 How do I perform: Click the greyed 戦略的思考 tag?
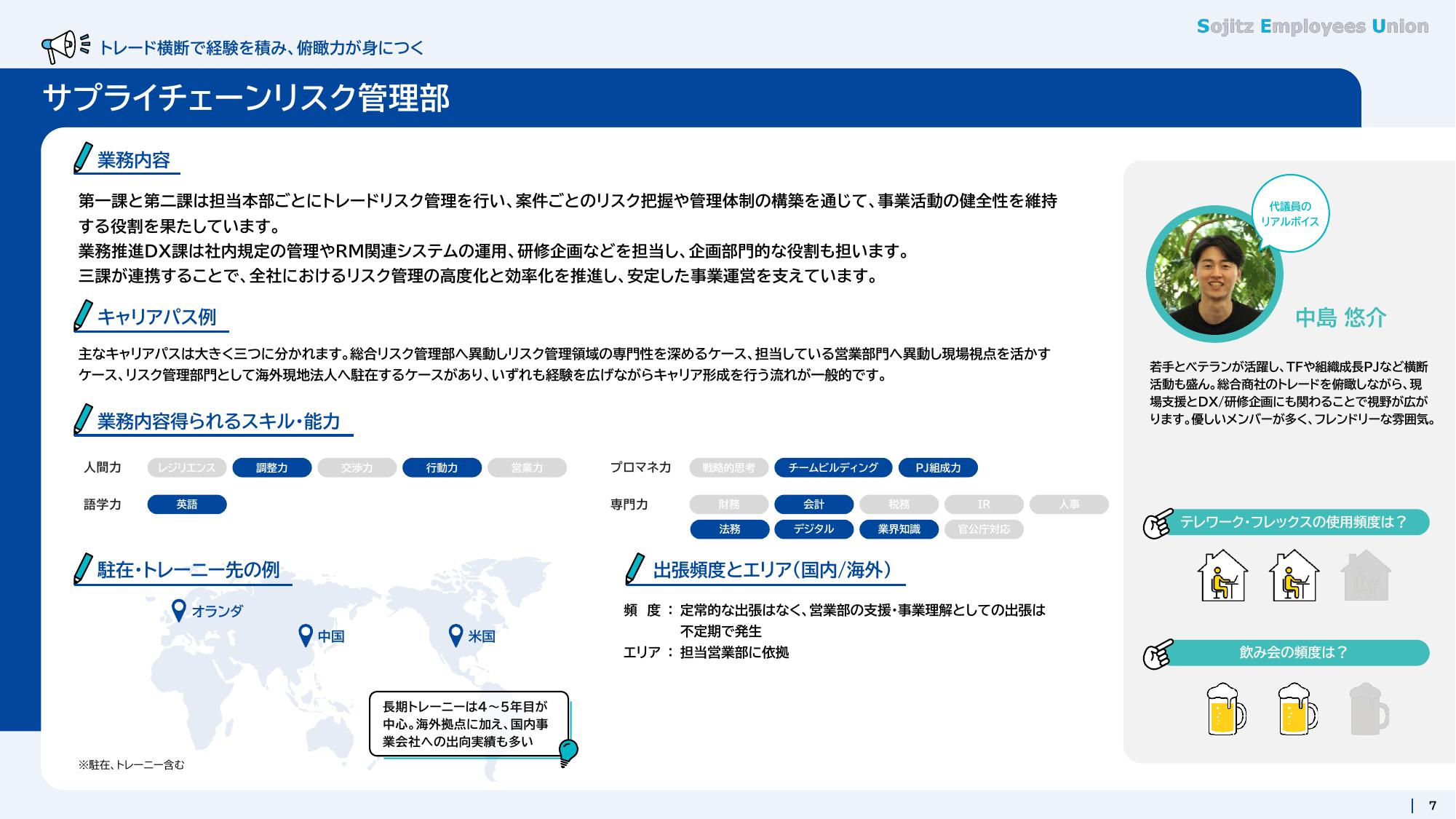pyautogui.click(x=729, y=467)
